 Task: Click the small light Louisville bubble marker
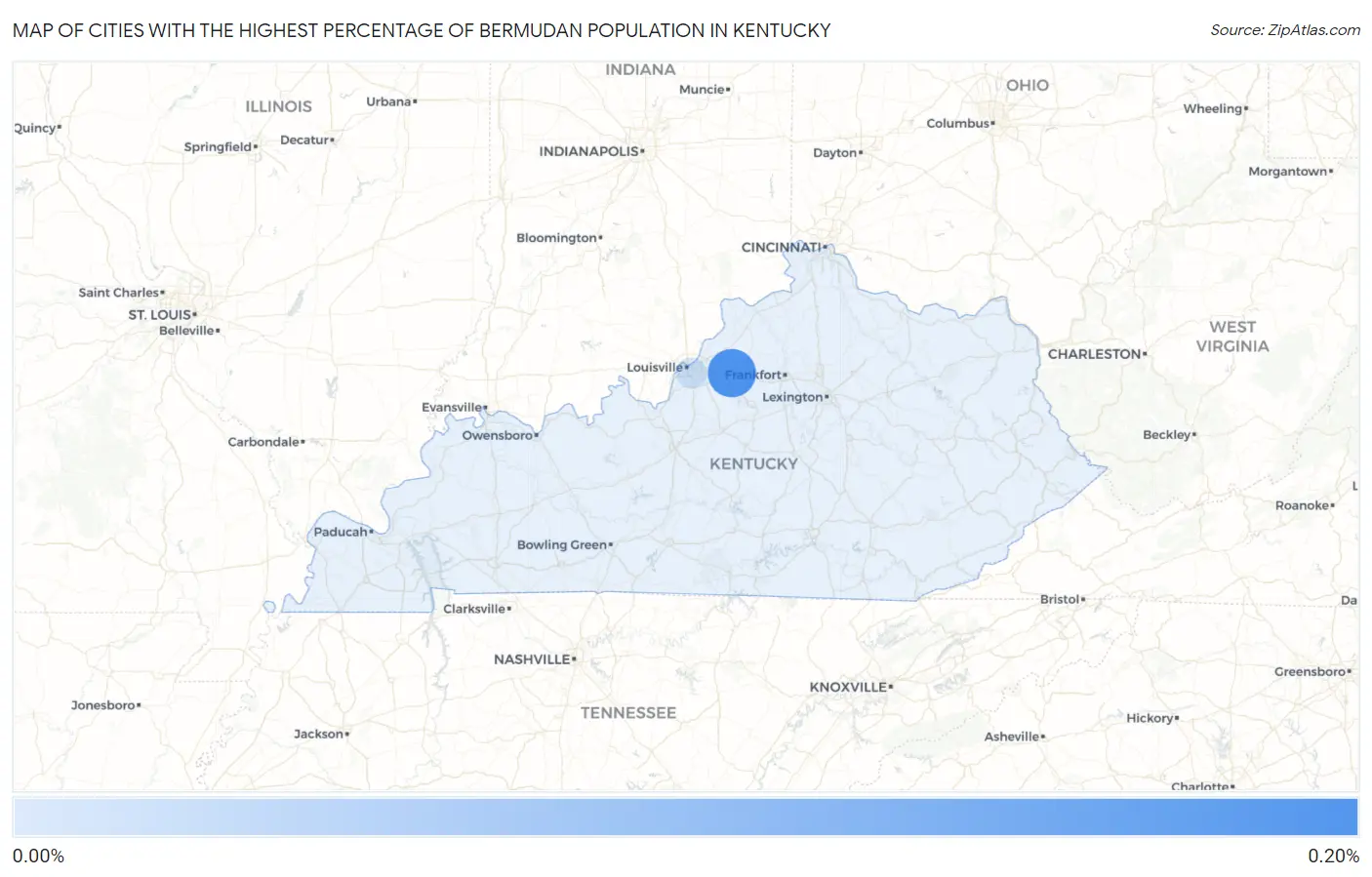coord(691,373)
